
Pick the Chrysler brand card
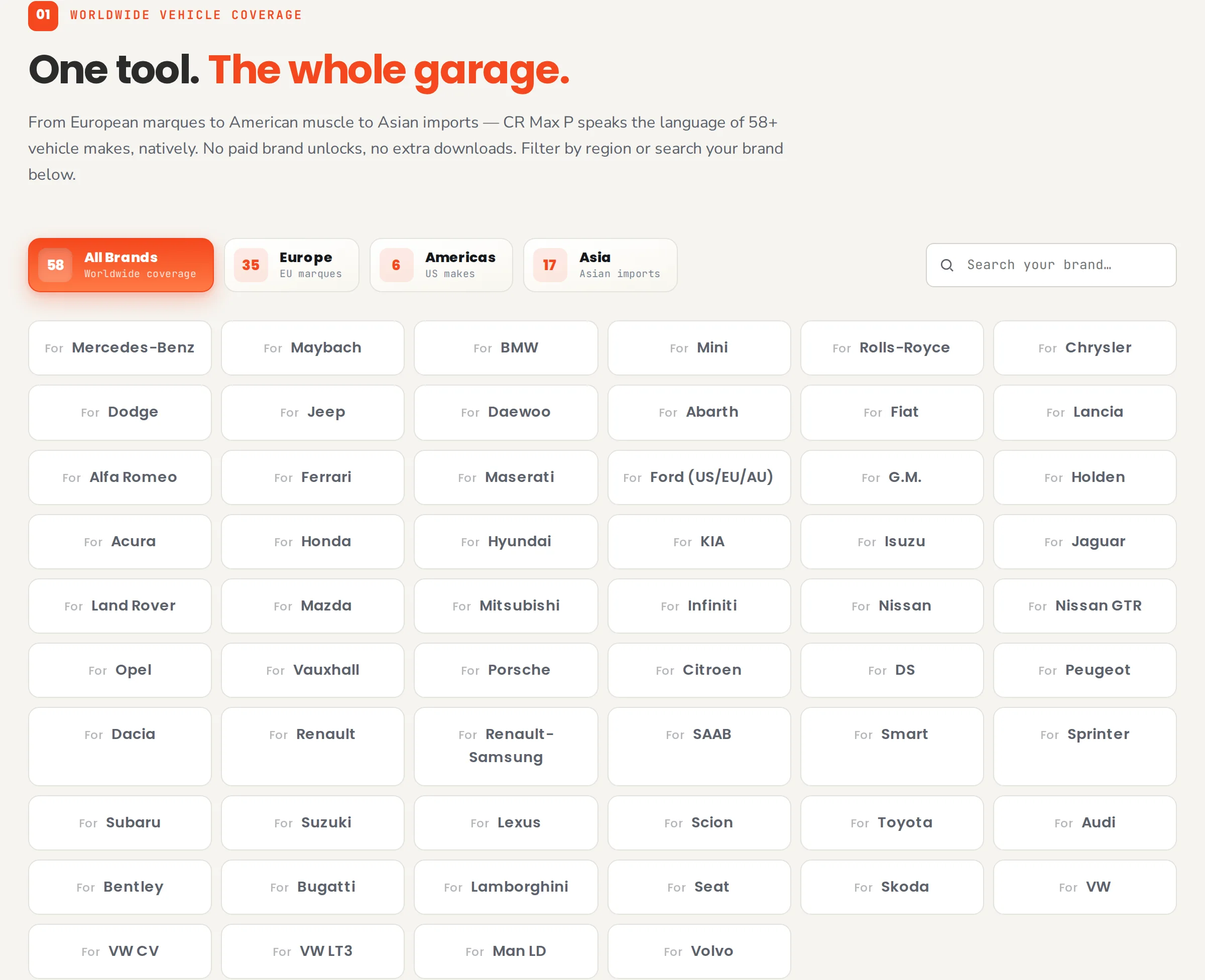pos(1085,348)
